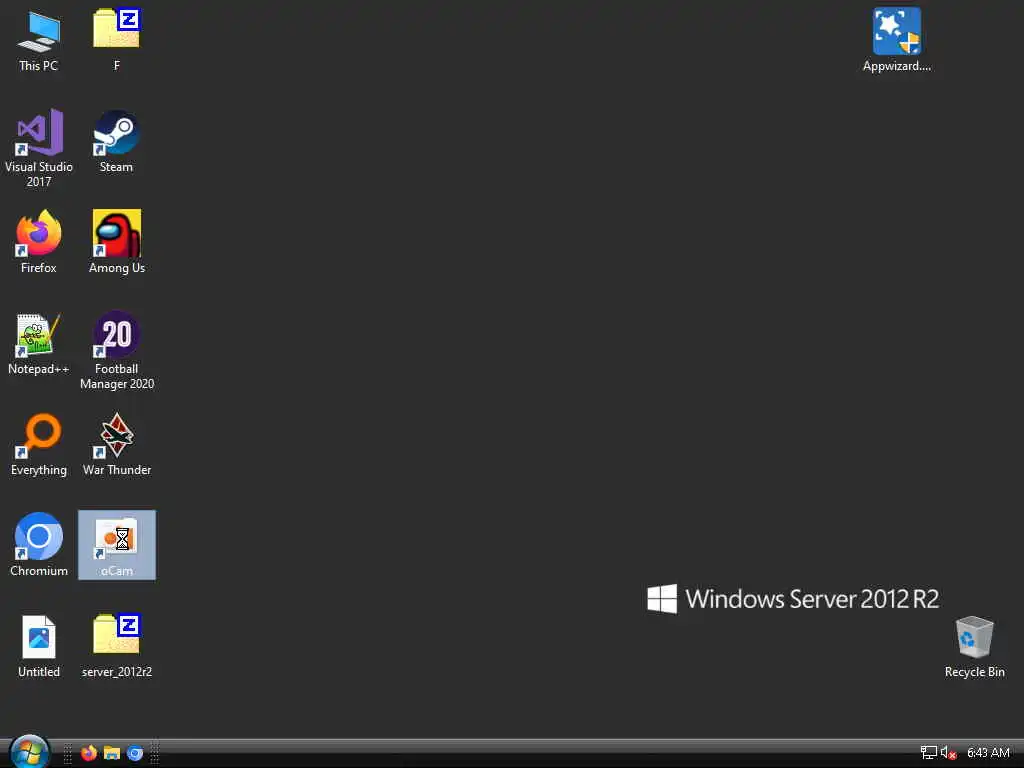Select the War Thunder shortcut
Image resolution: width=1024 pixels, height=768 pixels.
point(117,444)
